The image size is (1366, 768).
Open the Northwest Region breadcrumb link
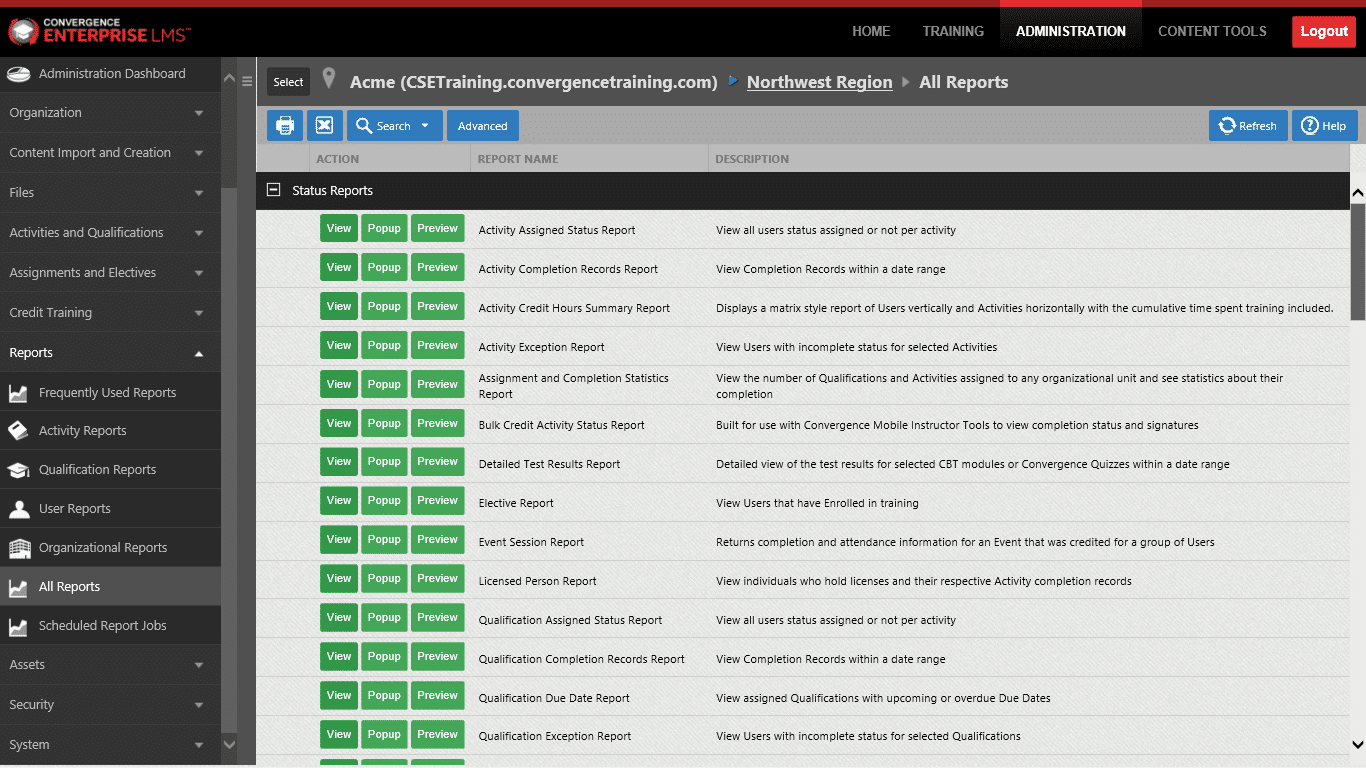point(819,82)
